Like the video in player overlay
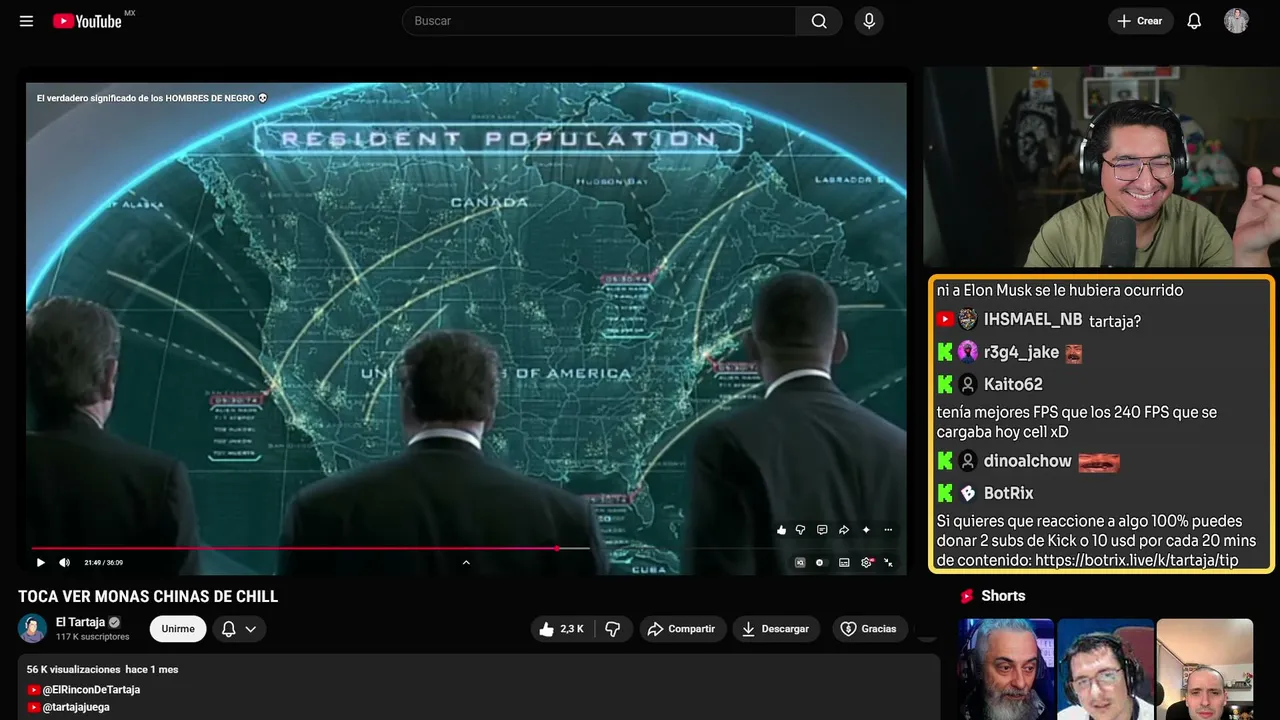The image size is (1280, 720). (781, 530)
